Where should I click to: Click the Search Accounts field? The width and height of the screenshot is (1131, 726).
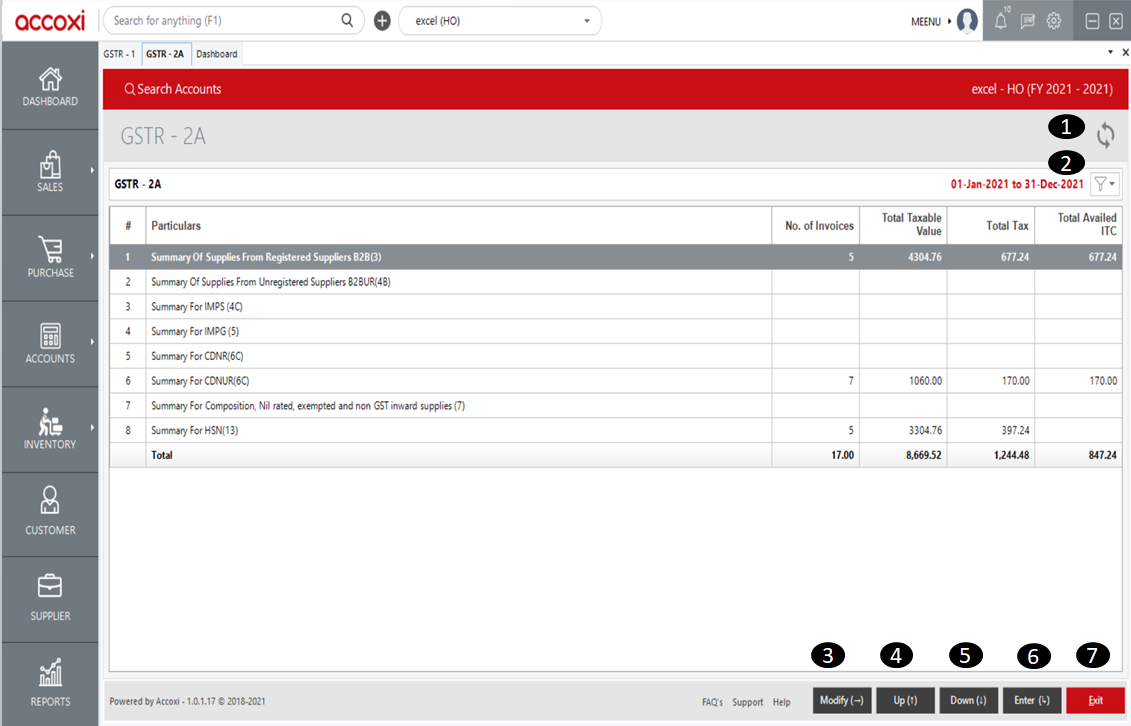point(173,89)
